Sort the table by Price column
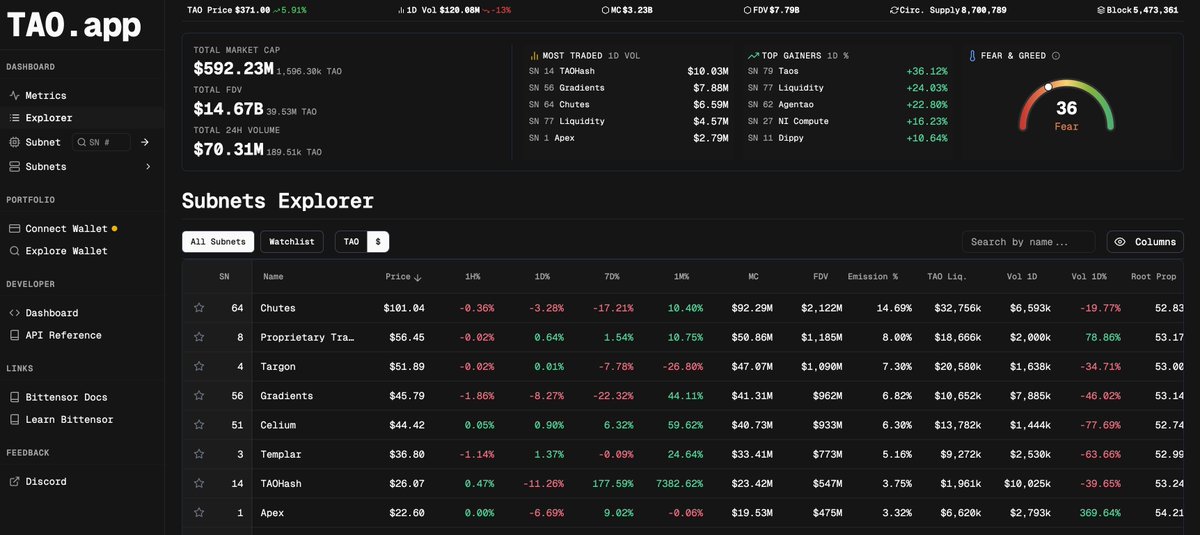Image resolution: width=1200 pixels, height=535 pixels. (404, 277)
